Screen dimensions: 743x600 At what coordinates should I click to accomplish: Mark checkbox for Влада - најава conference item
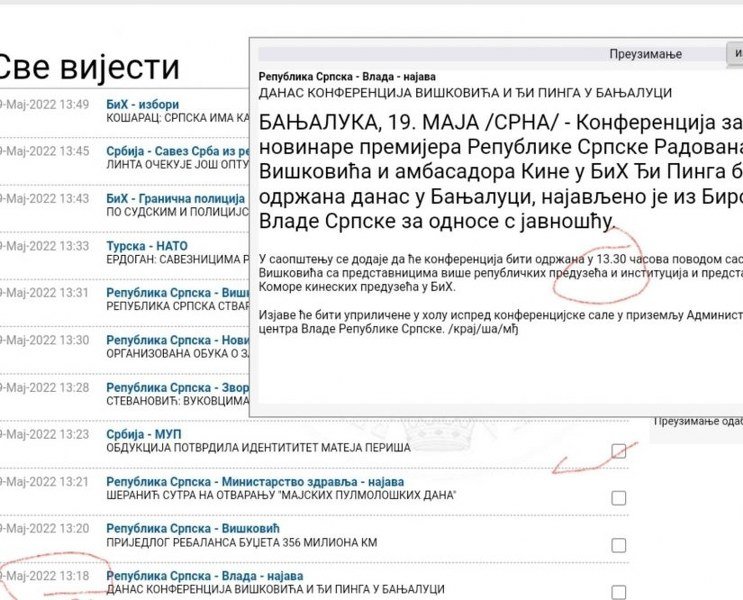(x=619, y=591)
